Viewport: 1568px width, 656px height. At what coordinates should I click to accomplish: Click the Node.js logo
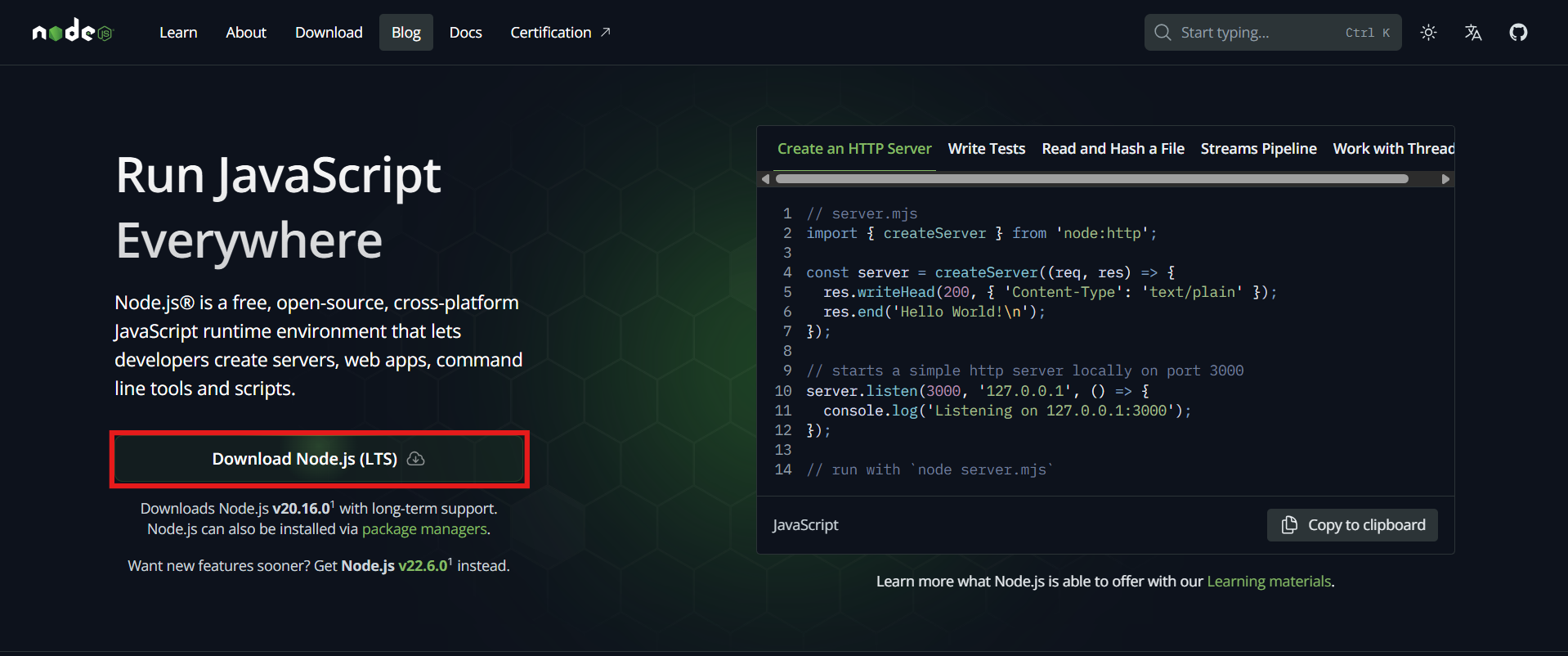click(x=72, y=32)
